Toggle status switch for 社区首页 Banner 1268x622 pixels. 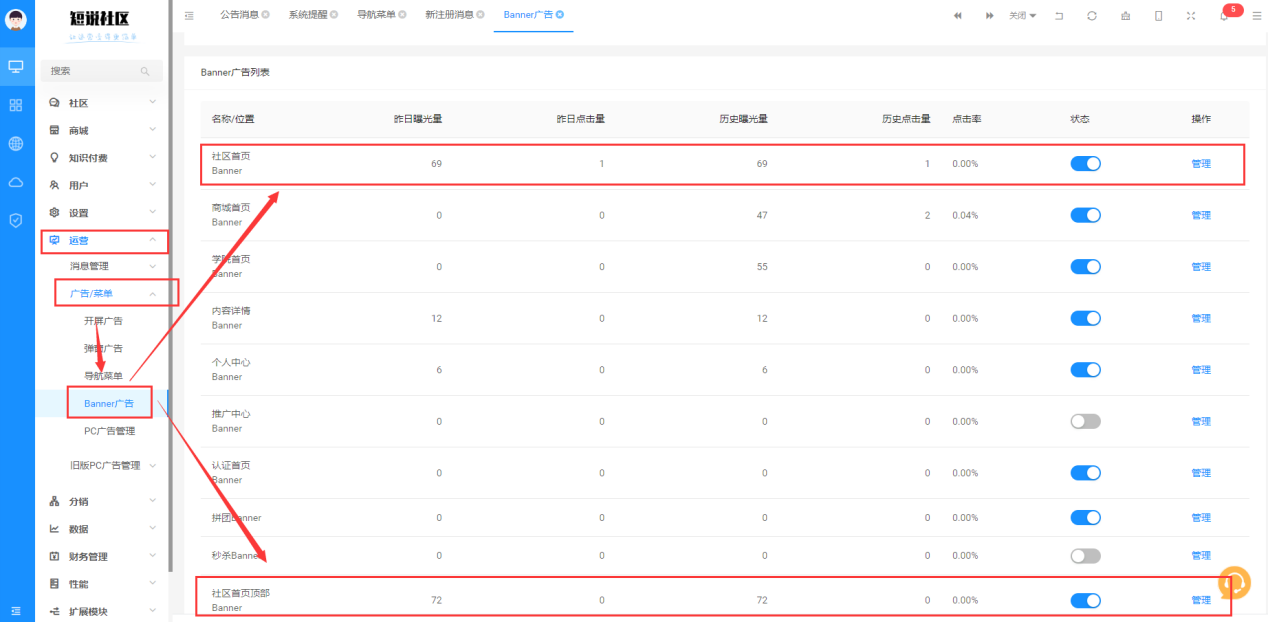1085,164
